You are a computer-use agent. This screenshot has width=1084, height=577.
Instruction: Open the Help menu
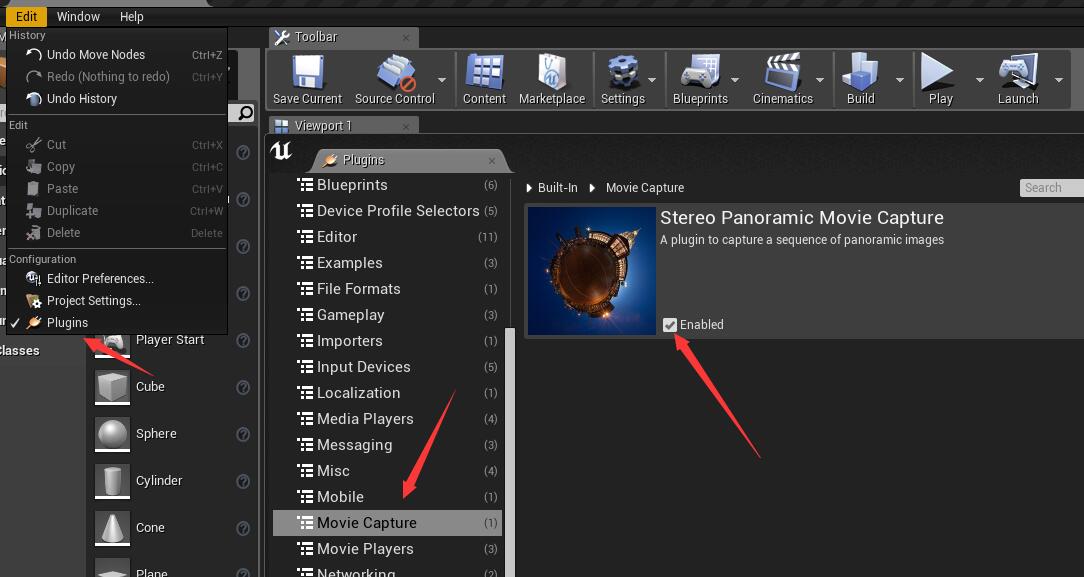click(x=131, y=16)
